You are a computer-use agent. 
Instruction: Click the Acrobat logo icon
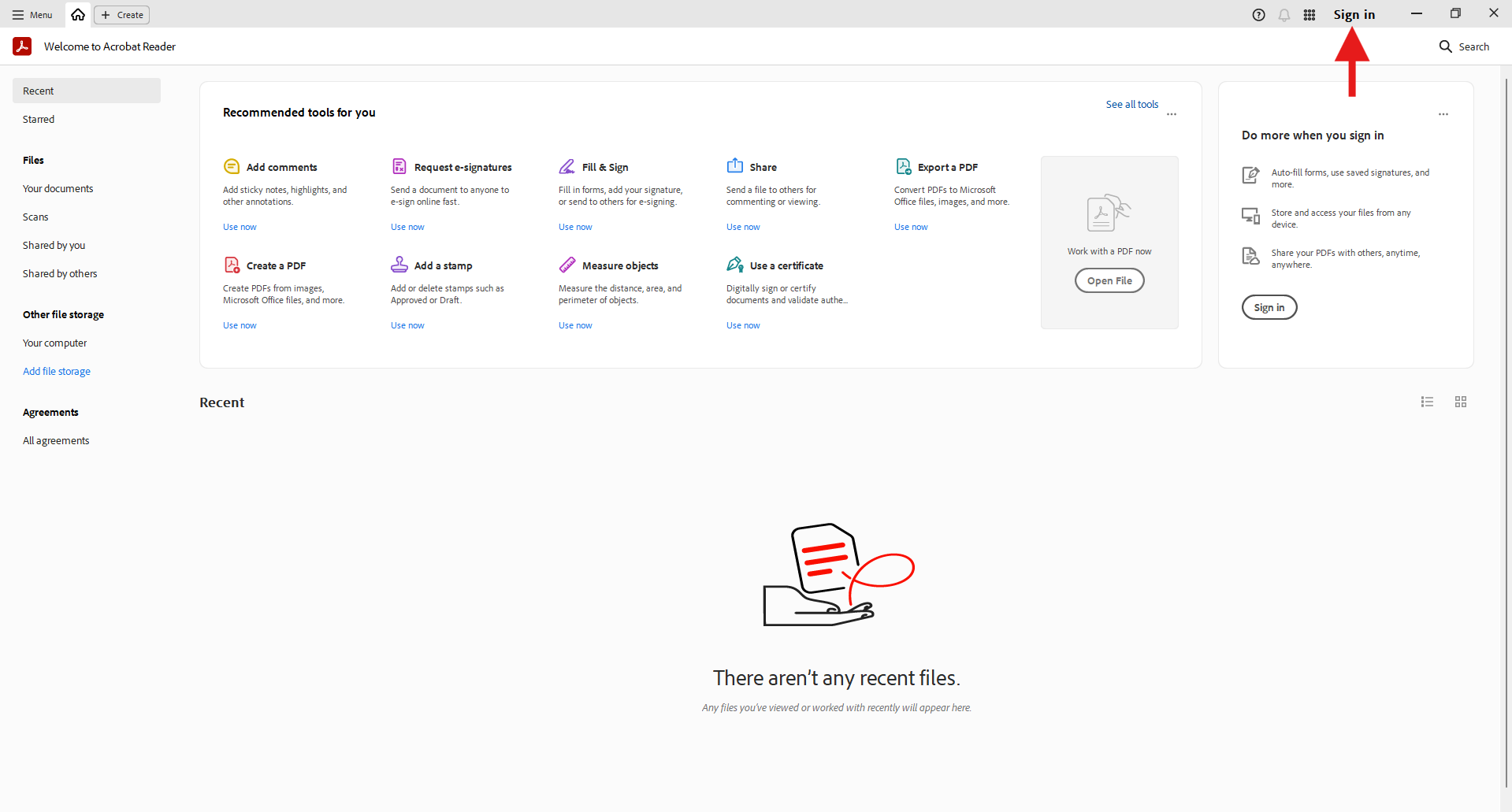coord(22,46)
